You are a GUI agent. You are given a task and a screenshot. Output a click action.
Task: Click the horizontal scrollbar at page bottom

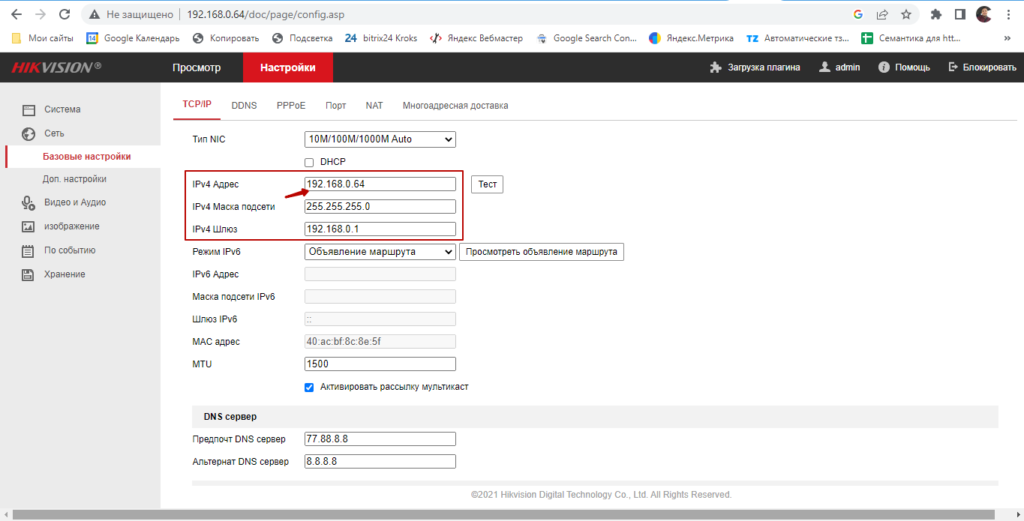[x=500, y=514]
